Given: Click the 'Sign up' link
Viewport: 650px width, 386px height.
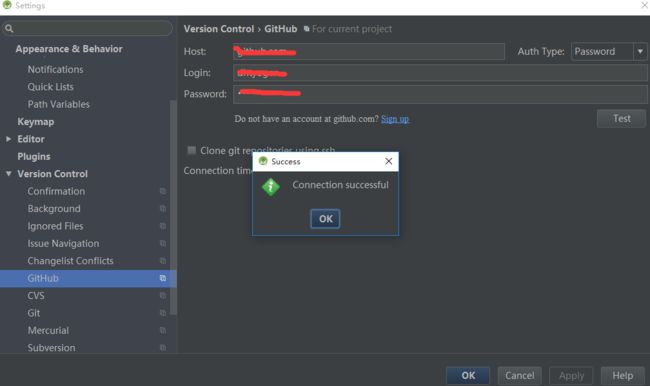Looking at the screenshot, I should click(x=395, y=119).
